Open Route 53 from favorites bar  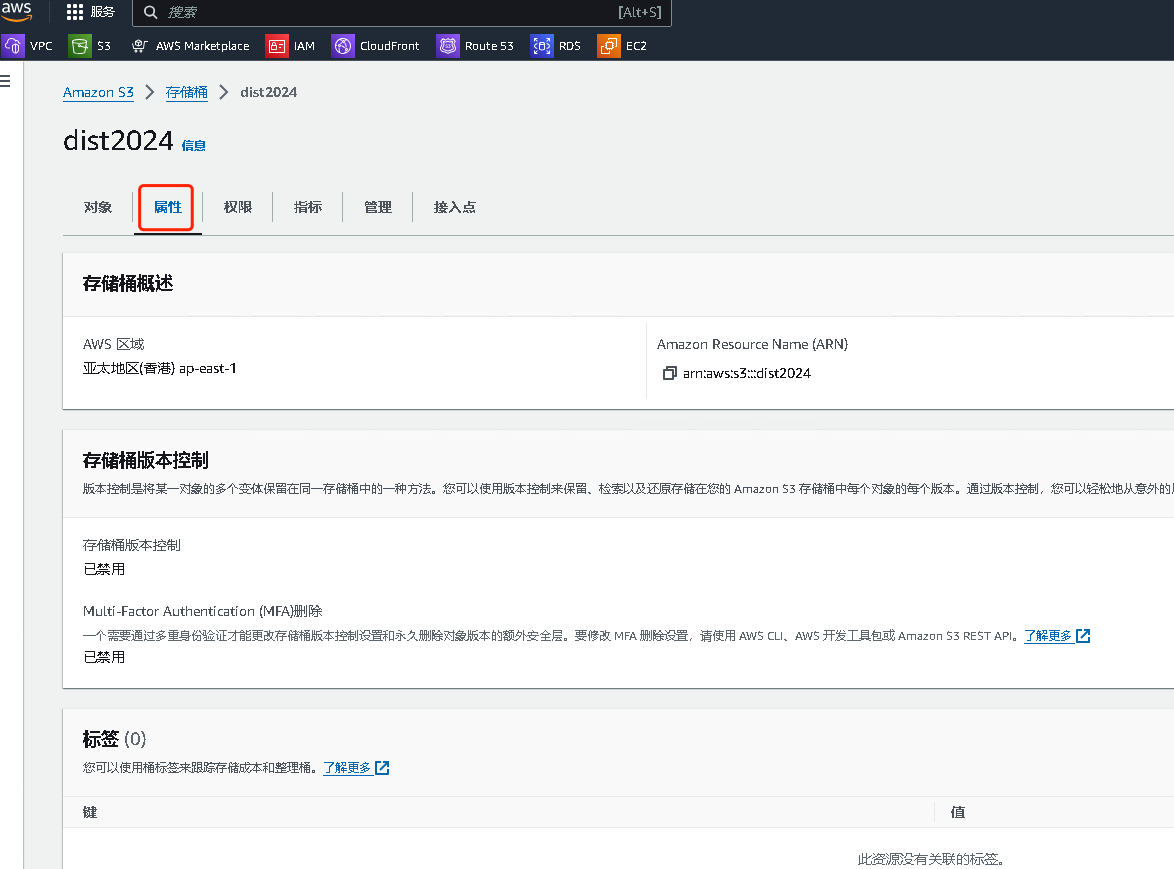pos(489,46)
